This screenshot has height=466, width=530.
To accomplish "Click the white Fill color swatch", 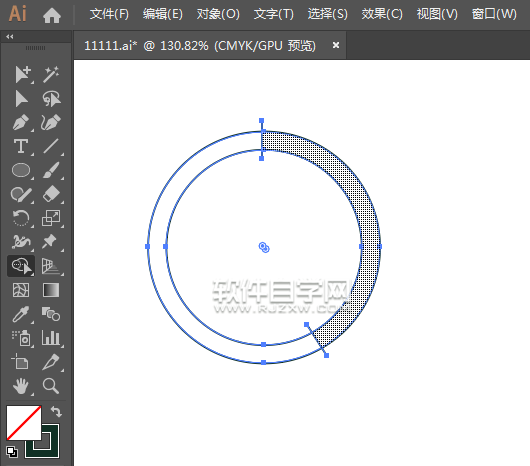I will 24,423.
